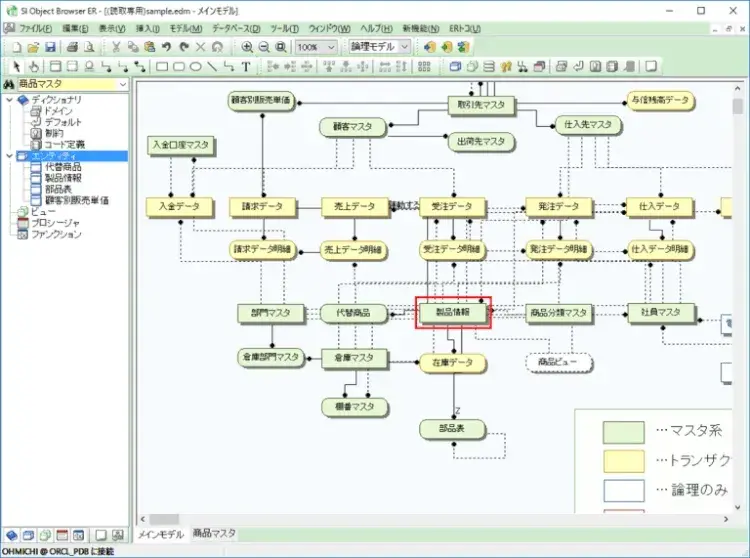This screenshot has height=558, width=750.
Task: Click the Zoom In magnifier icon
Action: [247, 47]
